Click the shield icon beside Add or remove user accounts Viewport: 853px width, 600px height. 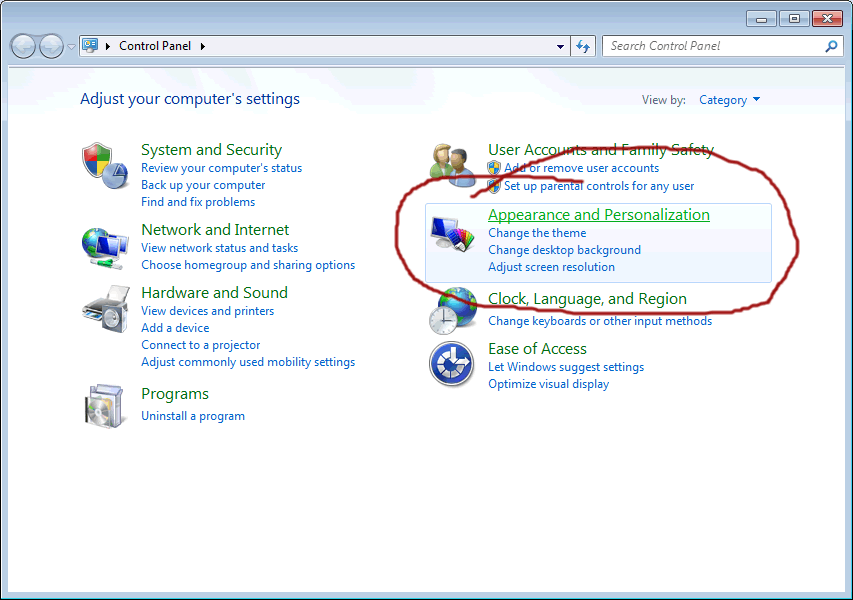493,168
